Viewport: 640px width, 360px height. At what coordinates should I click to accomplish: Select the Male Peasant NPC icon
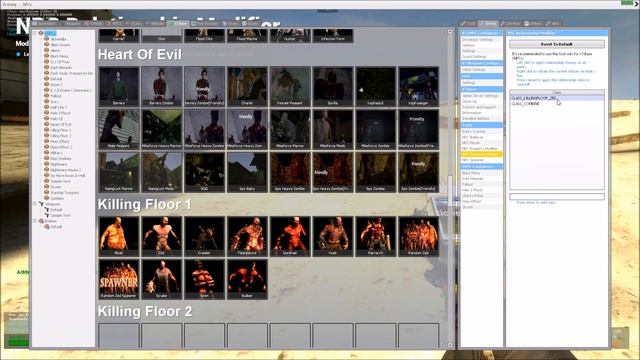pyautogui.click(x=119, y=129)
